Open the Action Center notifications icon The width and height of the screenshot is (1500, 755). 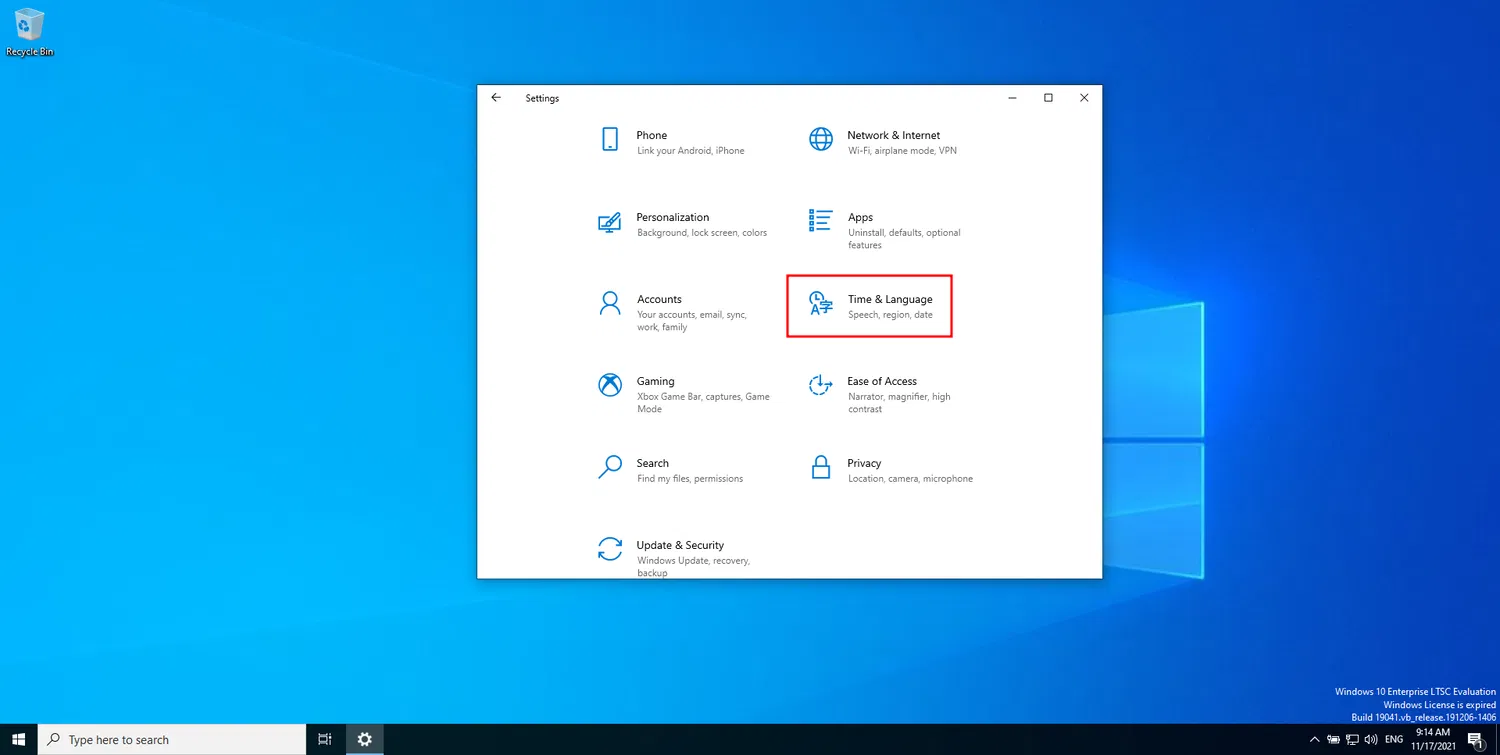tap(1474, 739)
